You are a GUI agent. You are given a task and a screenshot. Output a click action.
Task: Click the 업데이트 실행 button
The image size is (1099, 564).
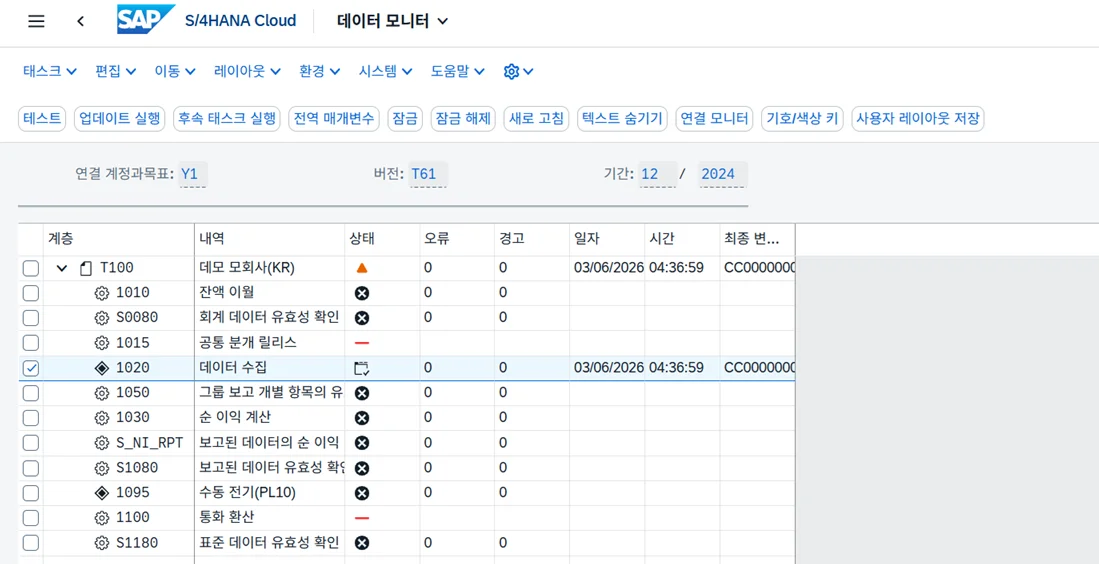119,118
